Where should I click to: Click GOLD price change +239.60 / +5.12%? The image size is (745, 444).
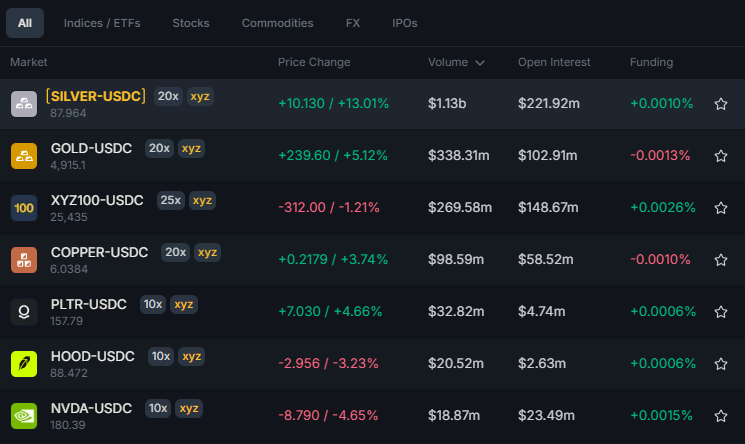pos(333,155)
